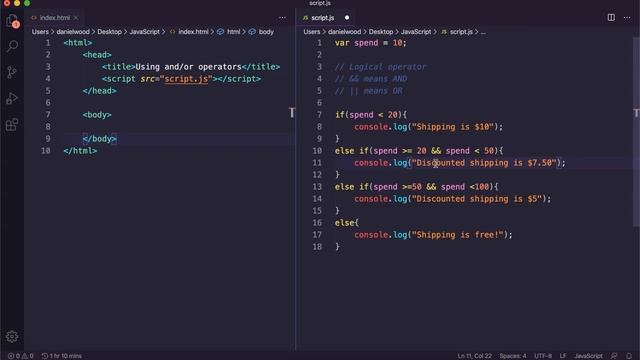
Task: Click the closing </head> tag
Action: pos(99,91)
